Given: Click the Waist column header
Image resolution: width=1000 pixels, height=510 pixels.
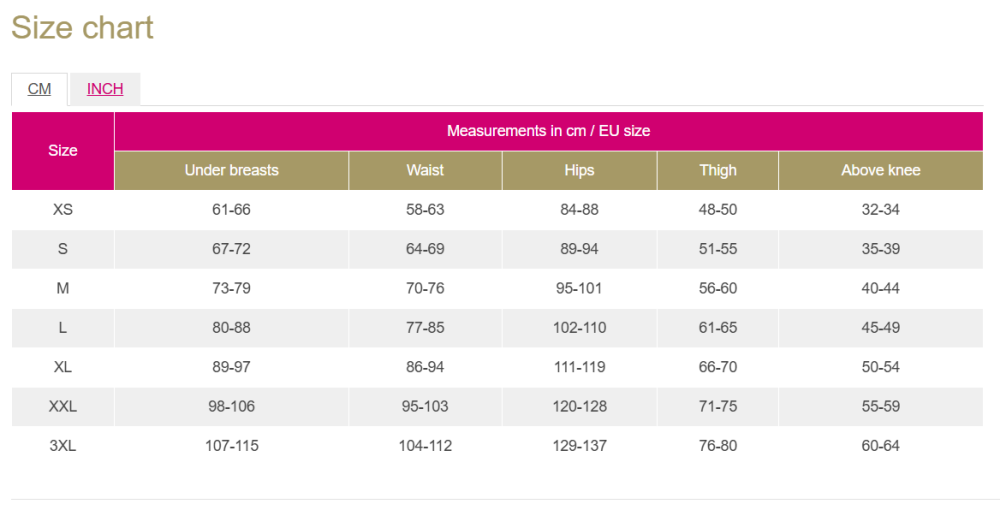Looking at the screenshot, I should pos(425,170).
